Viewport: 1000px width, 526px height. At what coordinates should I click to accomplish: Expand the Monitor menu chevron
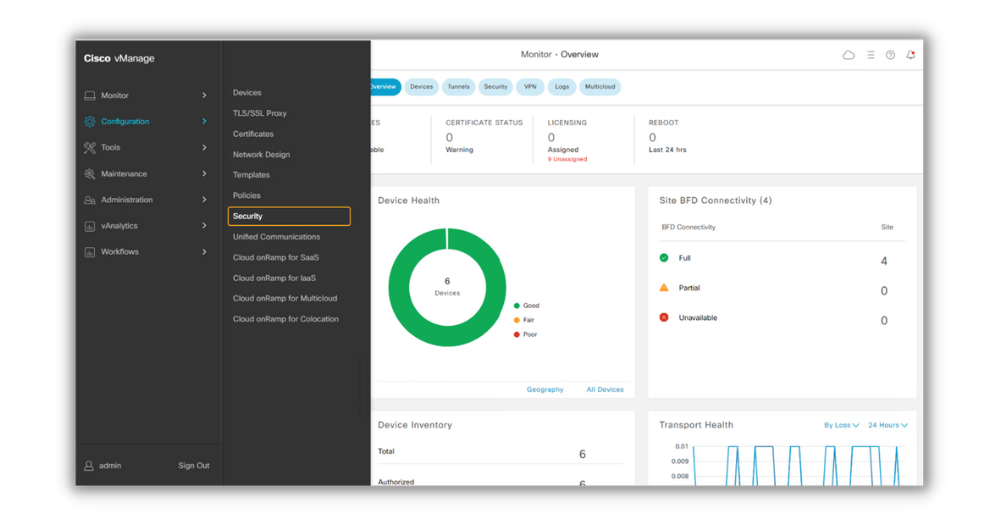click(x=204, y=96)
